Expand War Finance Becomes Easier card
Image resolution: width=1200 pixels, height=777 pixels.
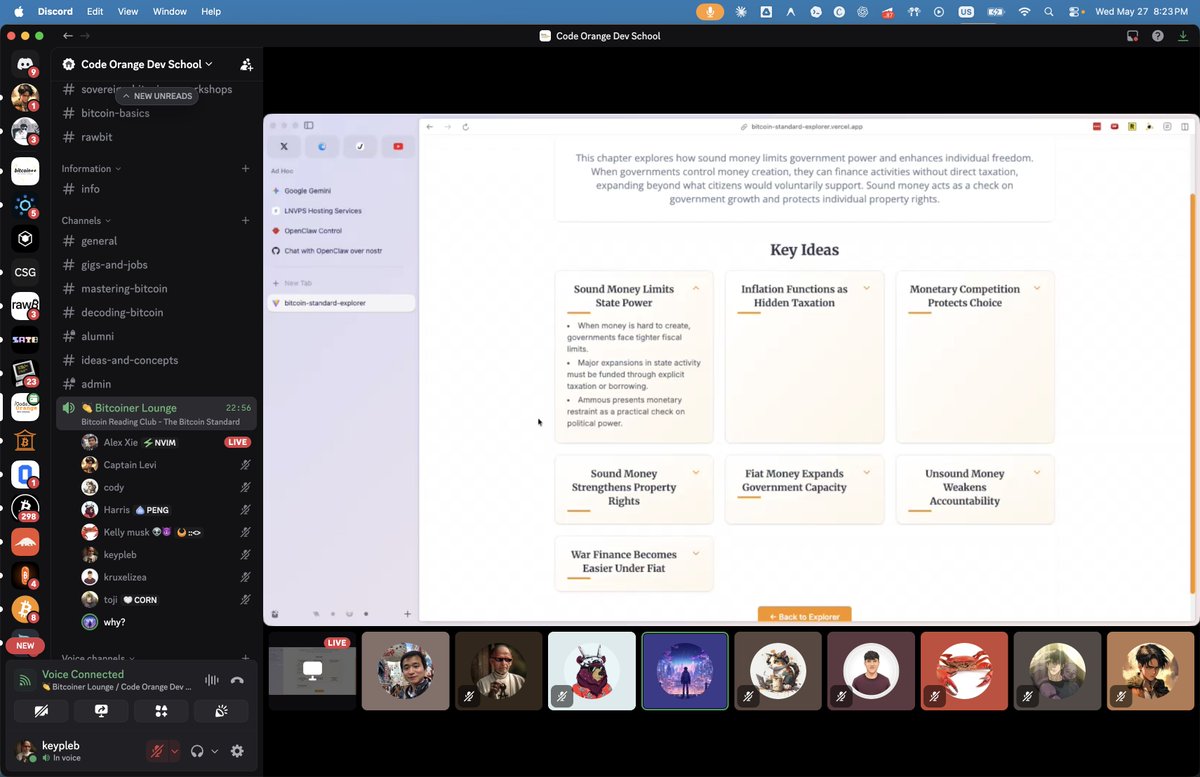click(695, 553)
